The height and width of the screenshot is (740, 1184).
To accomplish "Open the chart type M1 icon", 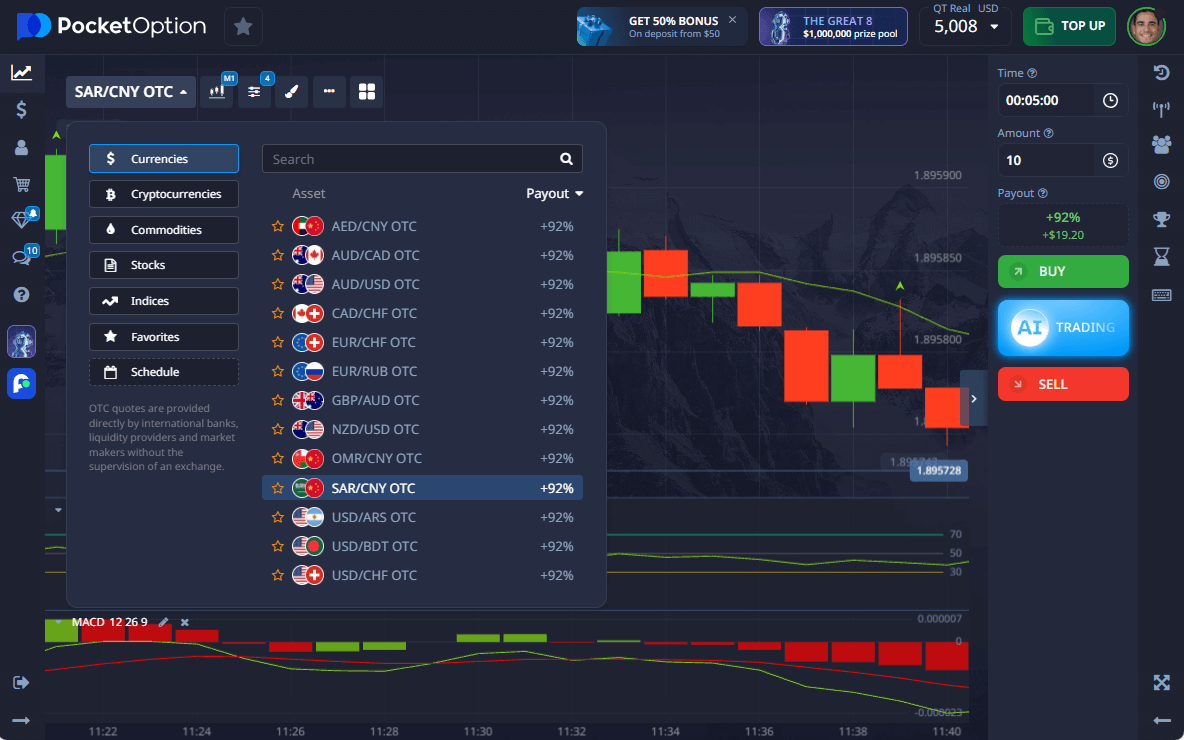I will (x=217, y=92).
